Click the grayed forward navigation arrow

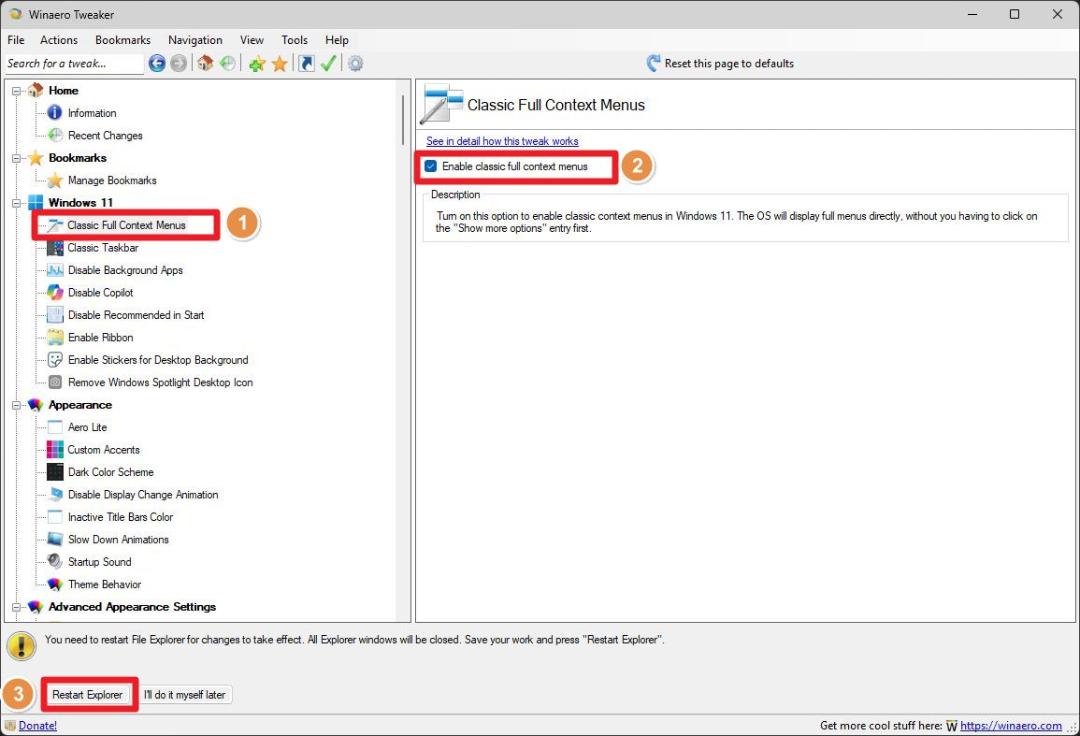[178, 63]
